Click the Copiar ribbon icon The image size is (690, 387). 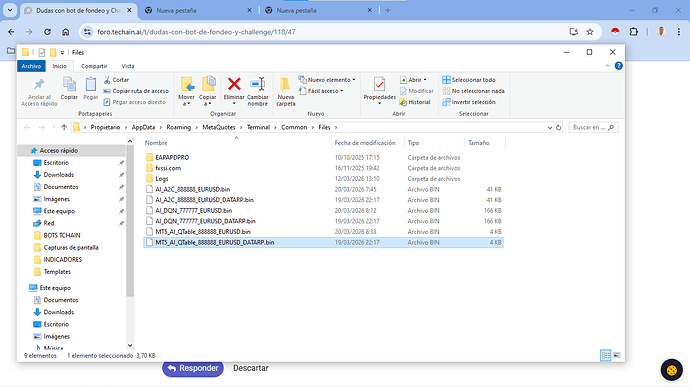(x=69, y=84)
